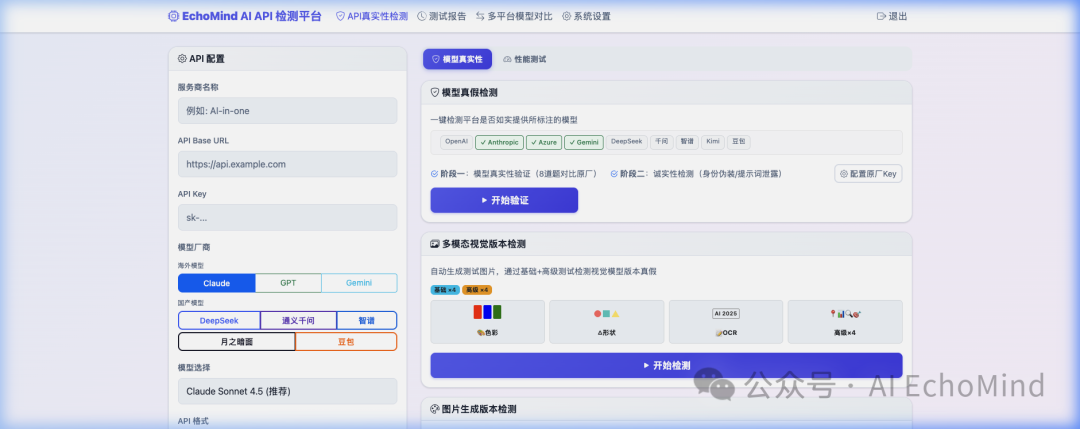Viewport: 1080px width, 429px height.
Task: Toggle the 智谱 provider chip
Action: click(x=687, y=142)
